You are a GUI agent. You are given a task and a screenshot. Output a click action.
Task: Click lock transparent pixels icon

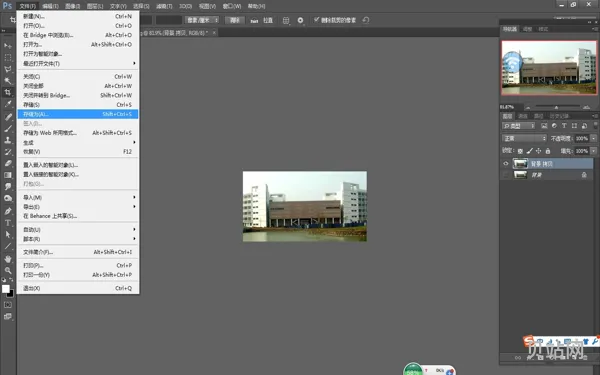(520, 151)
